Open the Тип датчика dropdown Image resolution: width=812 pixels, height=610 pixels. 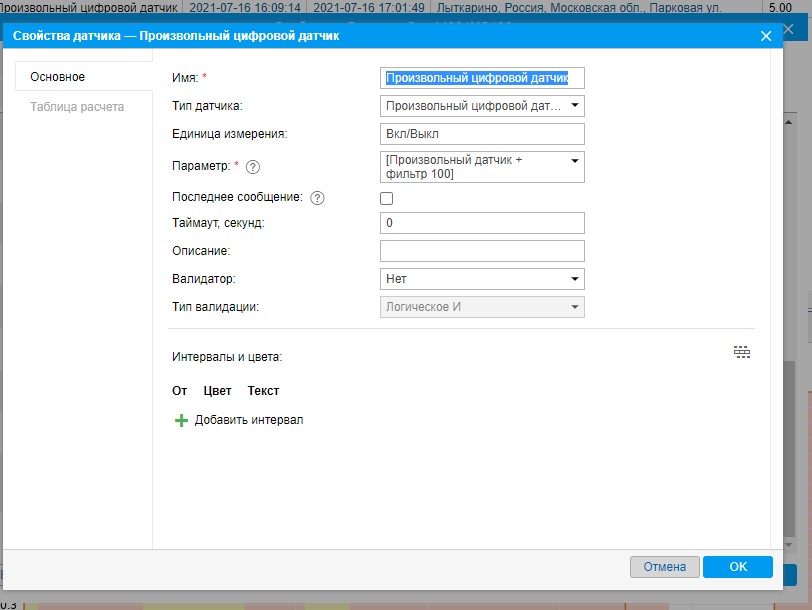(482, 105)
